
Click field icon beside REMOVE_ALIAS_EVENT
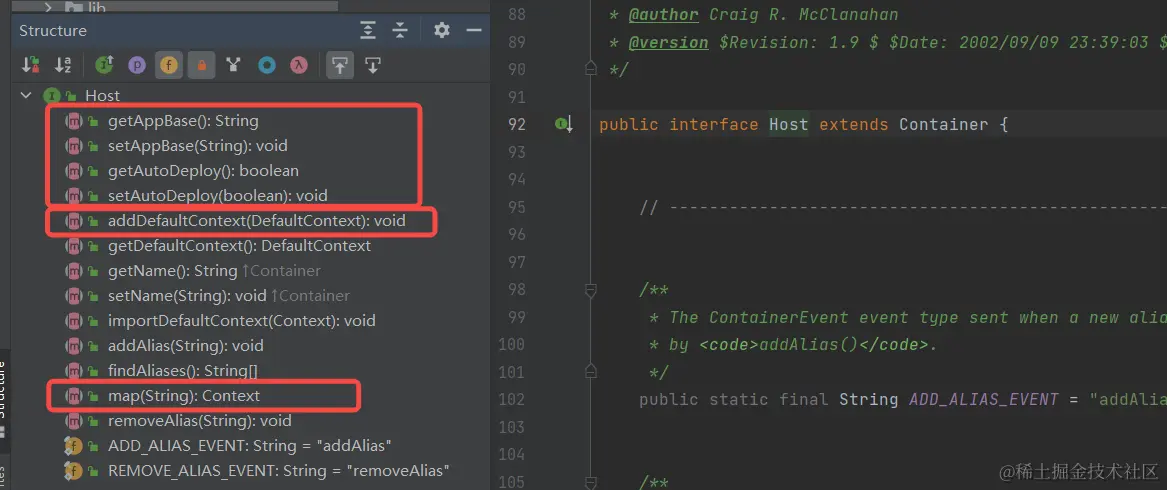click(x=73, y=471)
